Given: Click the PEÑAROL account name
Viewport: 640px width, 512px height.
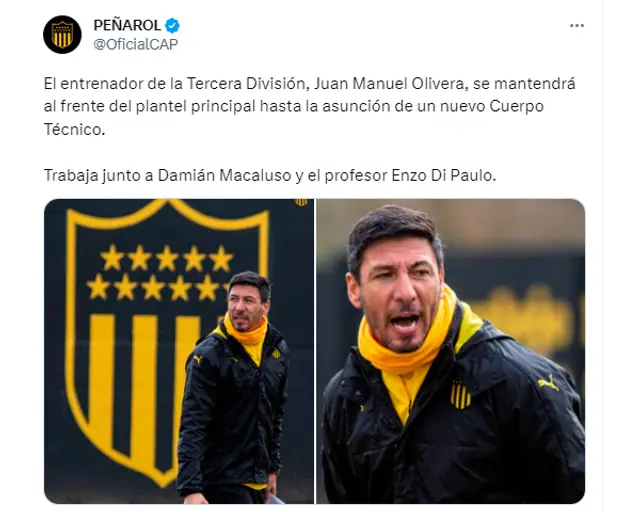Looking at the screenshot, I should click(127, 25).
